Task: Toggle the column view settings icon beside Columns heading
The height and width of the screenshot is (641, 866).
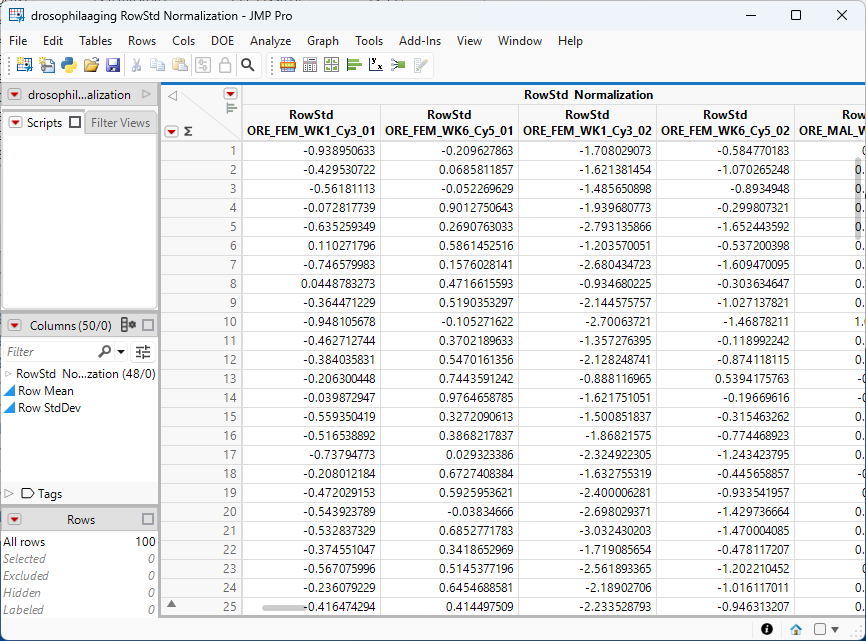Action: point(128,324)
